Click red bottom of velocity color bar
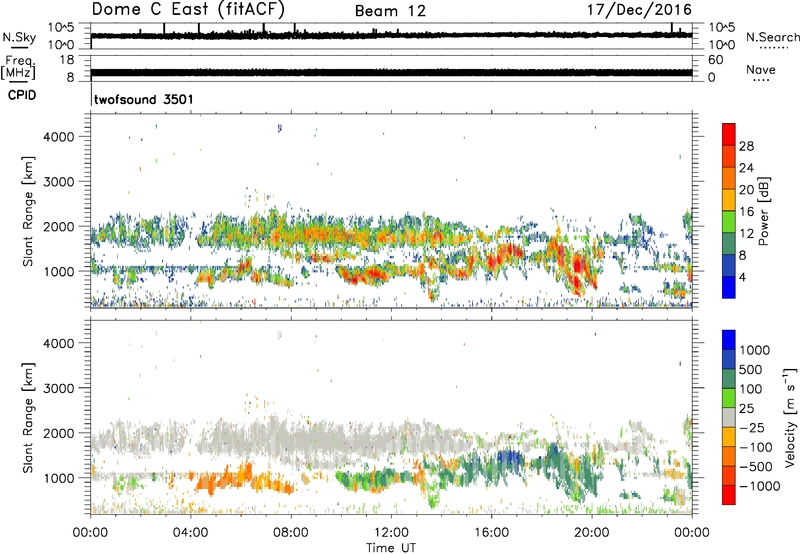The image size is (800, 554). (729, 495)
